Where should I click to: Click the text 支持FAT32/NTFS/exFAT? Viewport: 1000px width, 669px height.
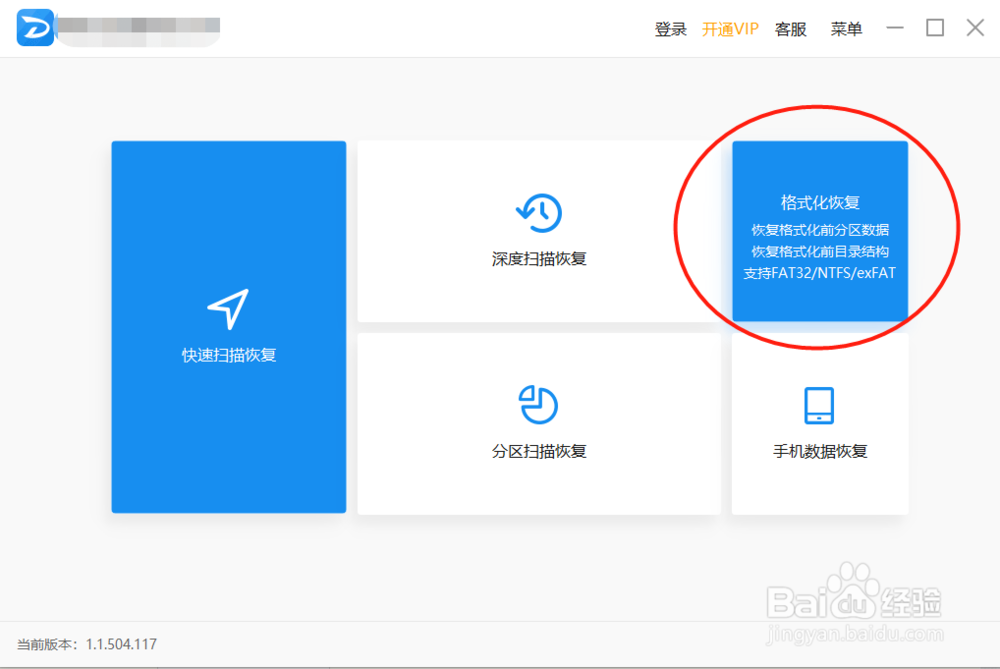[x=820, y=273]
